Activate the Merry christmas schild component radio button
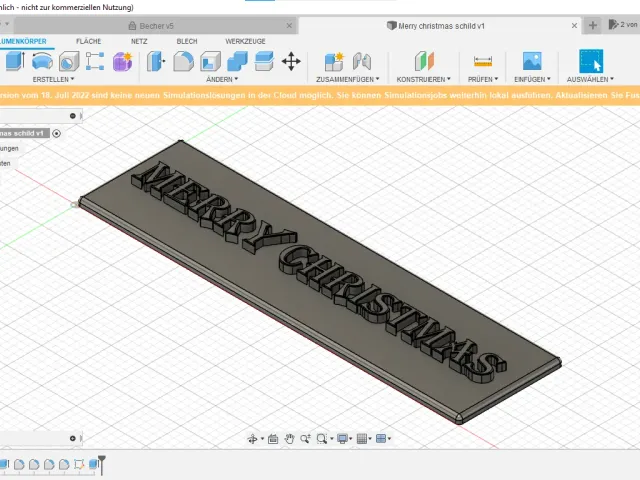640x480 pixels. pos(56,133)
